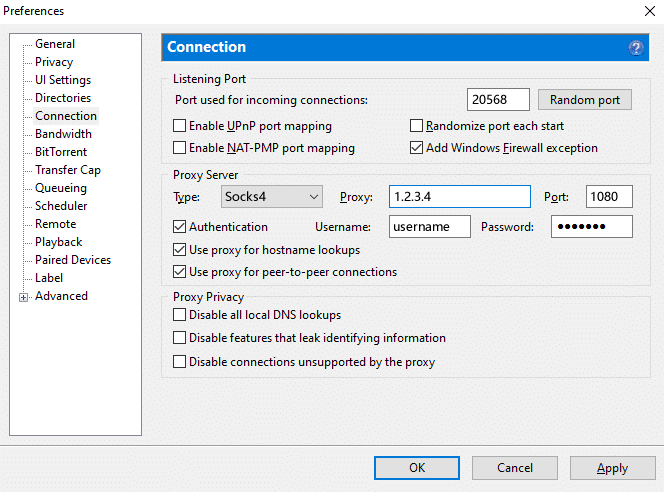
Task: Click the Apply button
Action: pyautogui.click(x=612, y=468)
